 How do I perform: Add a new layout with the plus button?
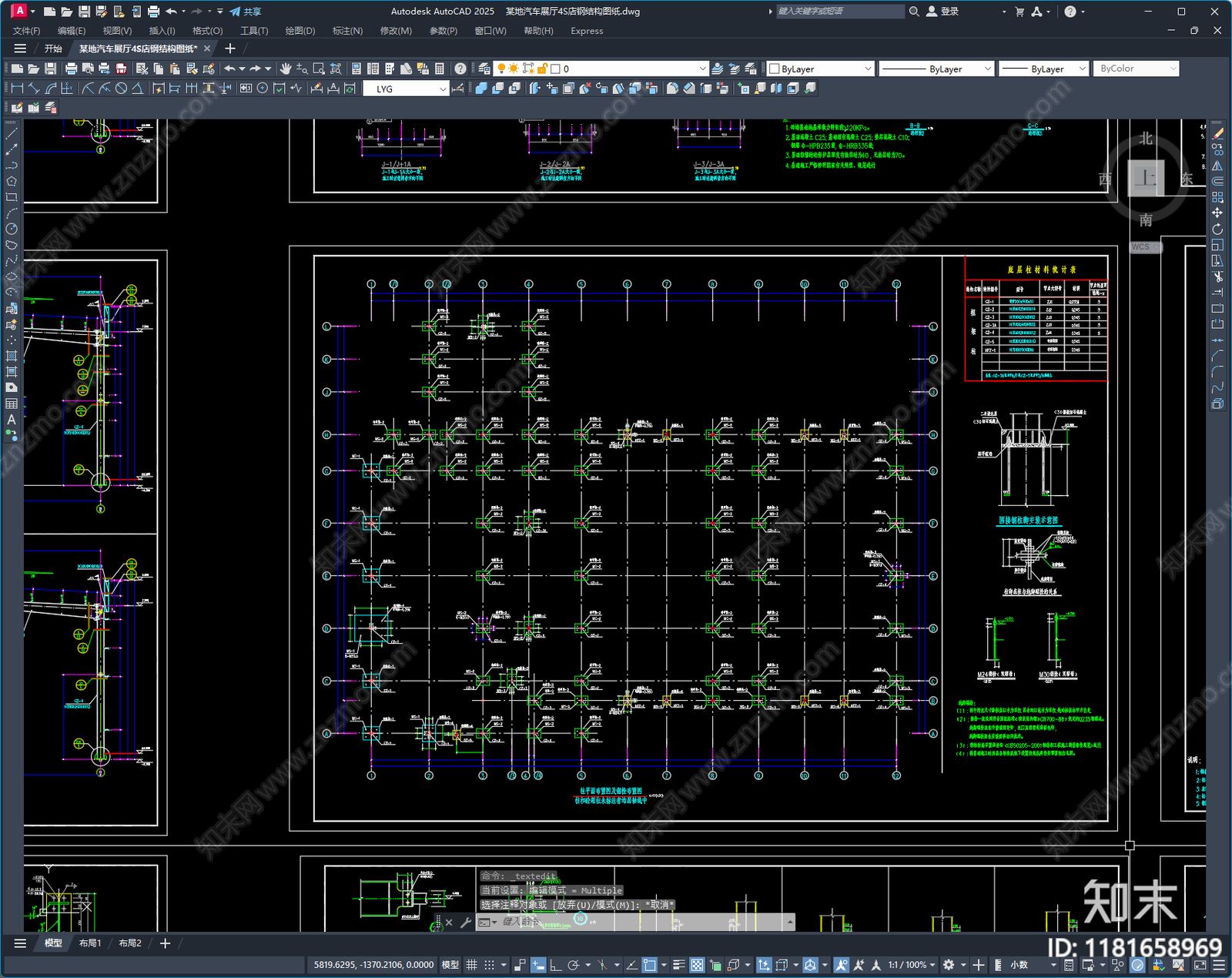tap(165, 943)
